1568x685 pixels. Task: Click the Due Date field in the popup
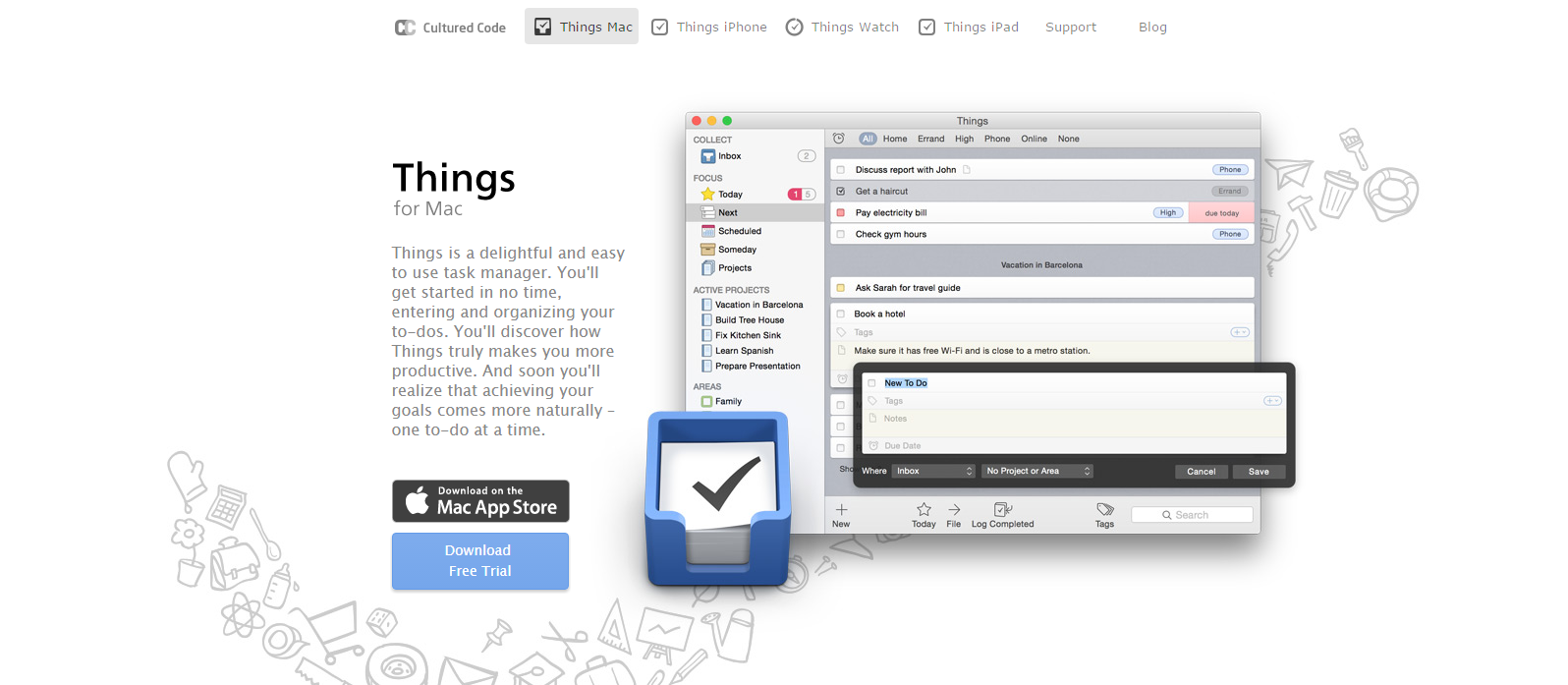[1074, 446]
